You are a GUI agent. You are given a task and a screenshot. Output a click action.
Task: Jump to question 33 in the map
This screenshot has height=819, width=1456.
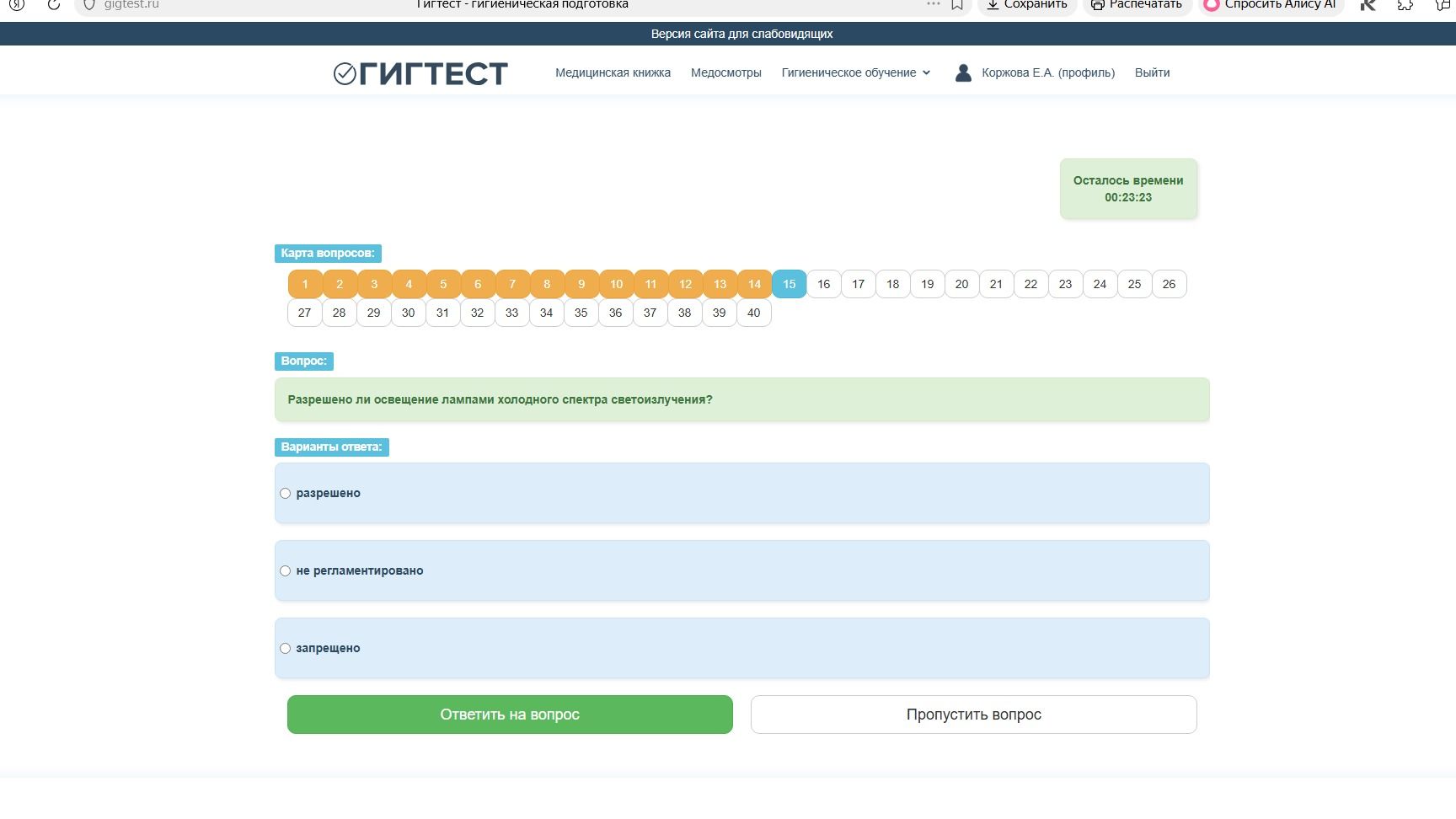pos(511,313)
